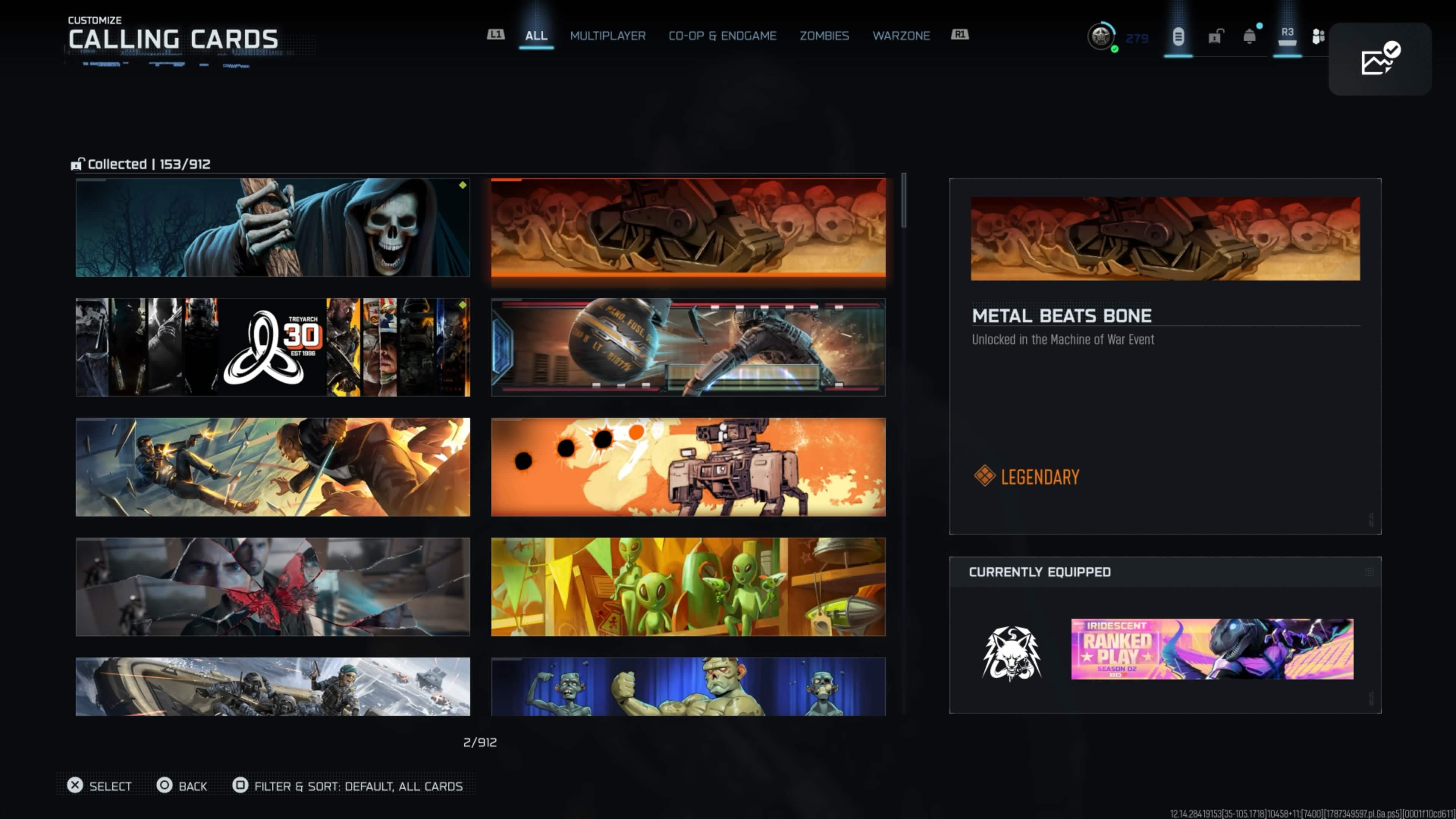Switch to the Multiplayer tab
This screenshot has width=1456, height=819.
click(607, 36)
